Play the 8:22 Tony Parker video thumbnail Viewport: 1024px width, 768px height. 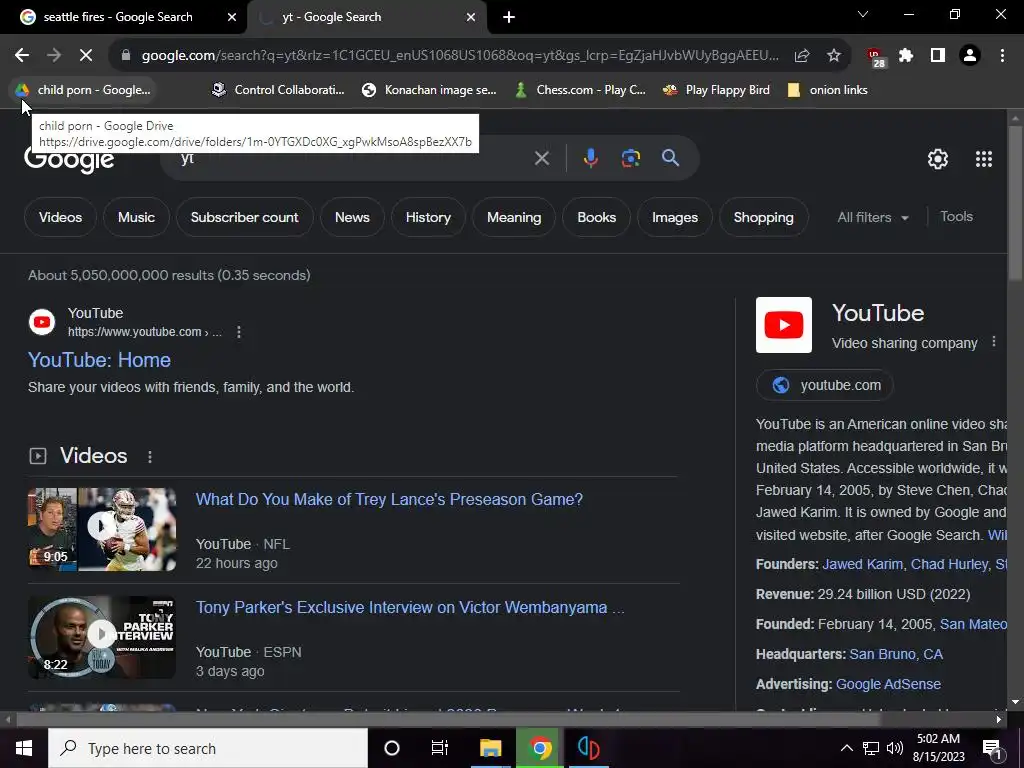102,637
